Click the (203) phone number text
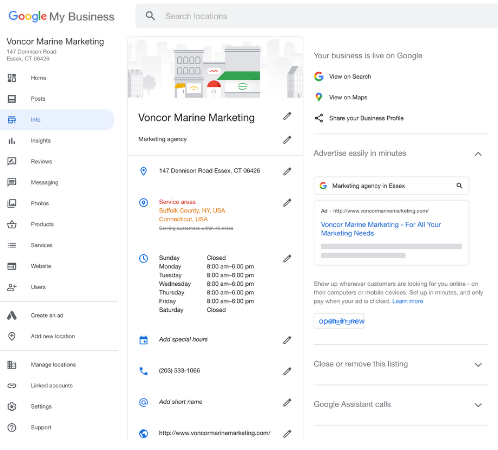 coord(179,371)
